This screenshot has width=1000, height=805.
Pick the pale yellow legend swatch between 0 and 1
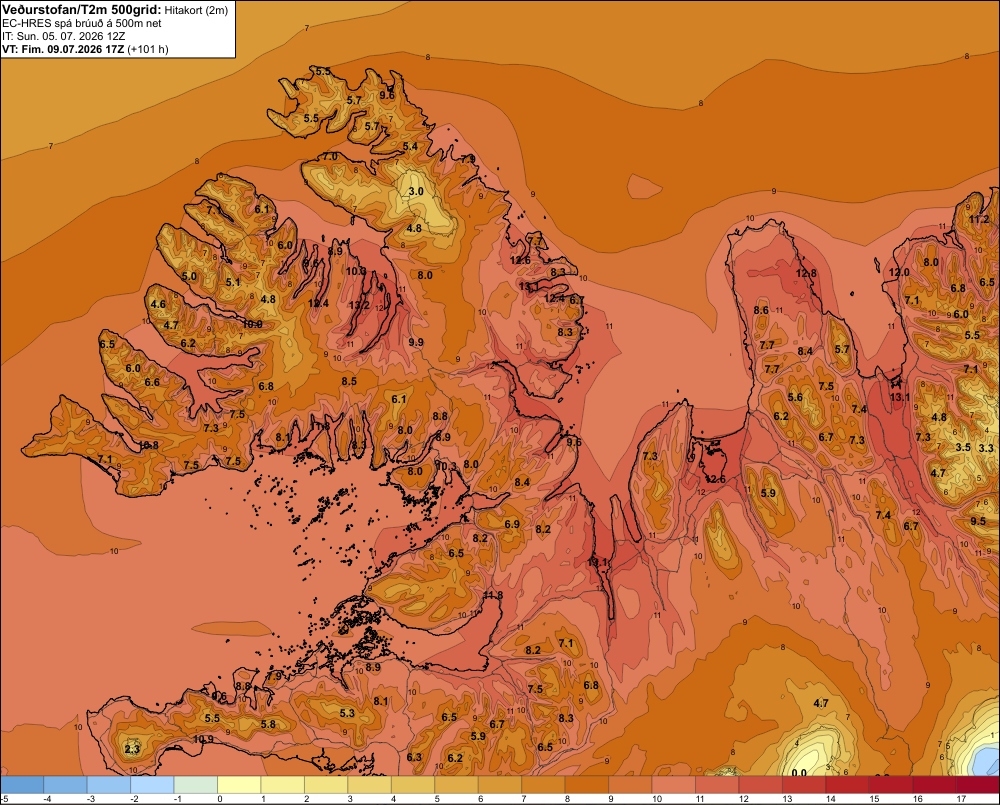pos(239,785)
